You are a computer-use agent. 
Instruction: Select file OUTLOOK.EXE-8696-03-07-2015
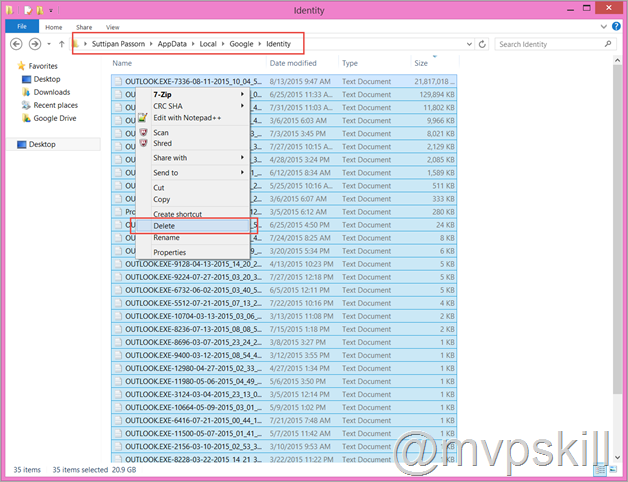click(x=284, y=342)
